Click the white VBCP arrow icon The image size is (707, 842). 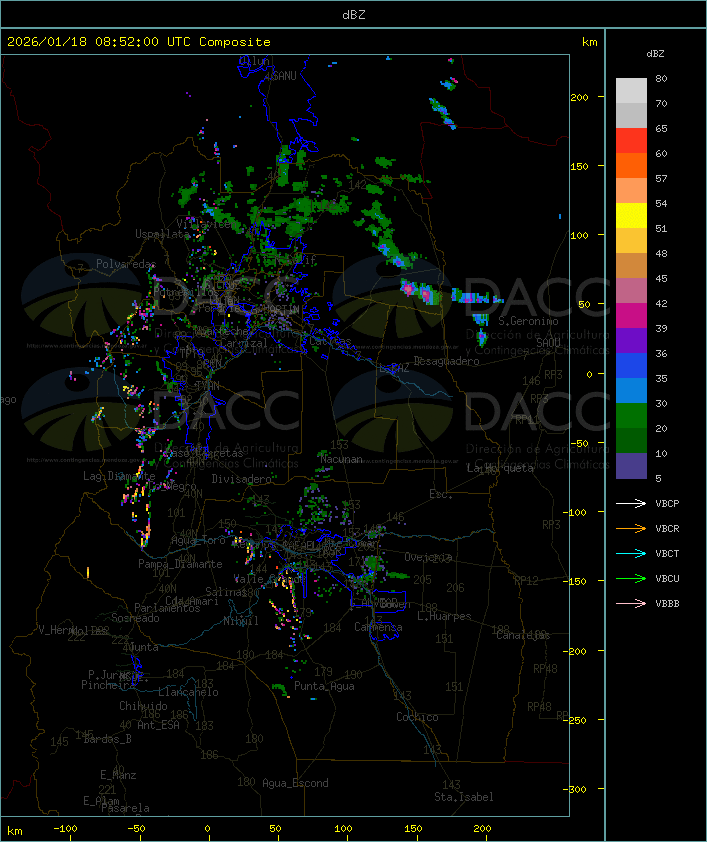[631, 504]
